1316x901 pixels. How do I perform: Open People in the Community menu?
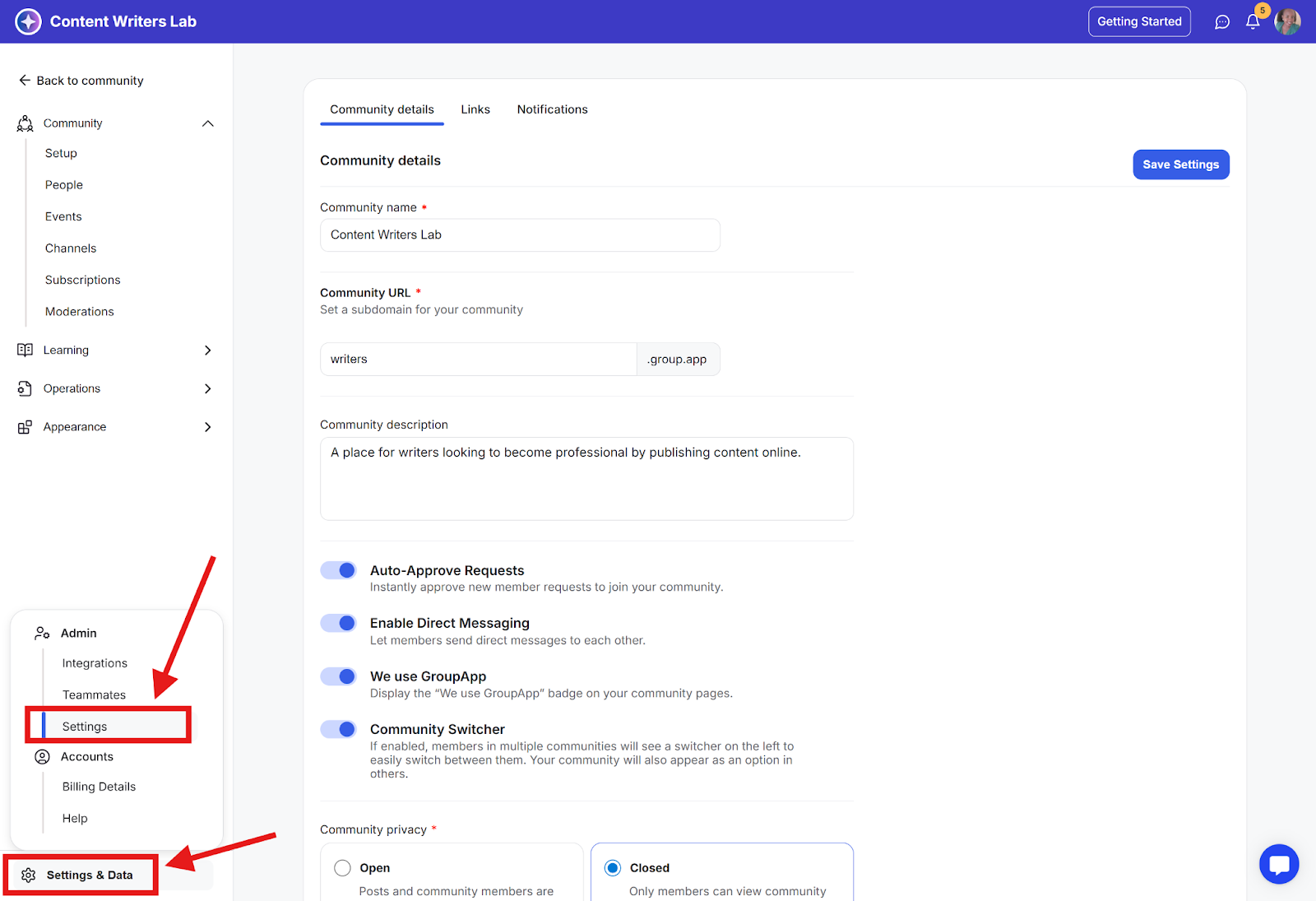[x=64, y=185]
